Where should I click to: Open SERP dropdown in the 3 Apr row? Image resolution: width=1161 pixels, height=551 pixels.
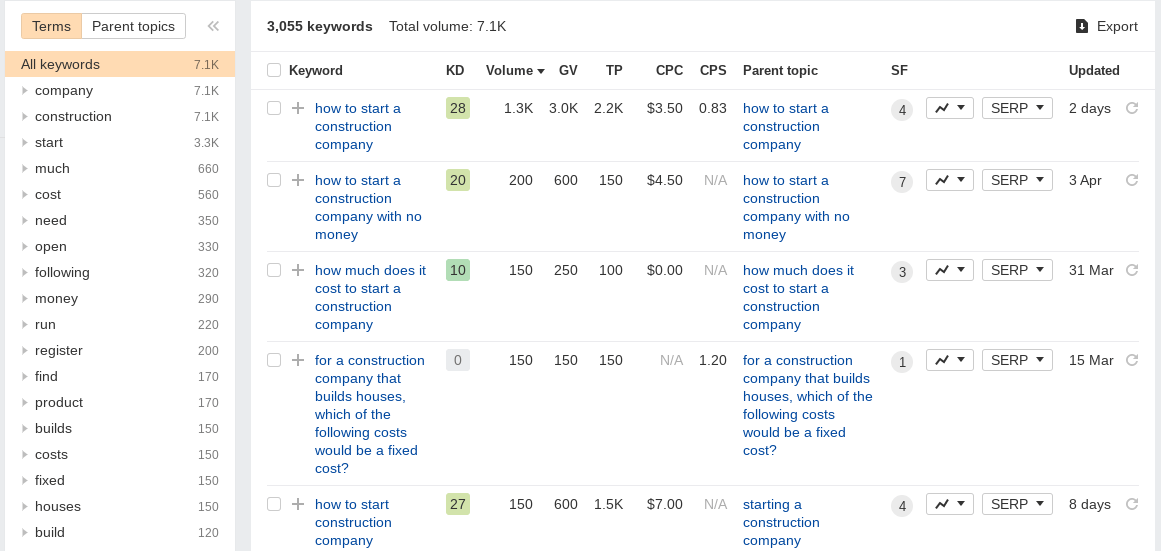(1017, 180)
